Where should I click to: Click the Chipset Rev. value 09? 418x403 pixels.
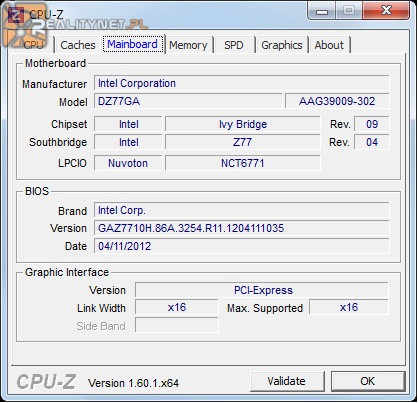[372, 124]
